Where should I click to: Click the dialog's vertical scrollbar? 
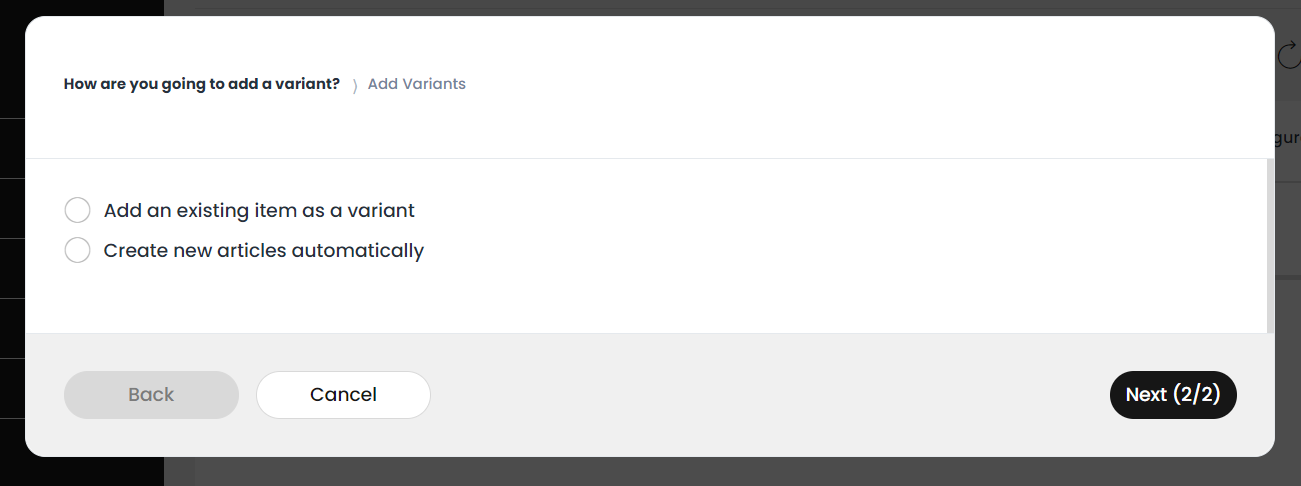click(1270, 246)
